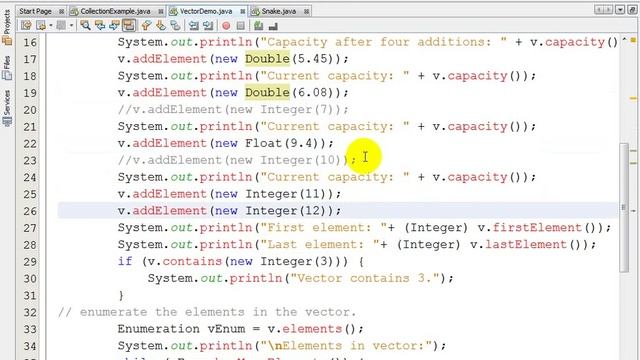Screen dimensions: 640x360
Task: Click line number 22 in the gutter
Action: tap(30, 144)
